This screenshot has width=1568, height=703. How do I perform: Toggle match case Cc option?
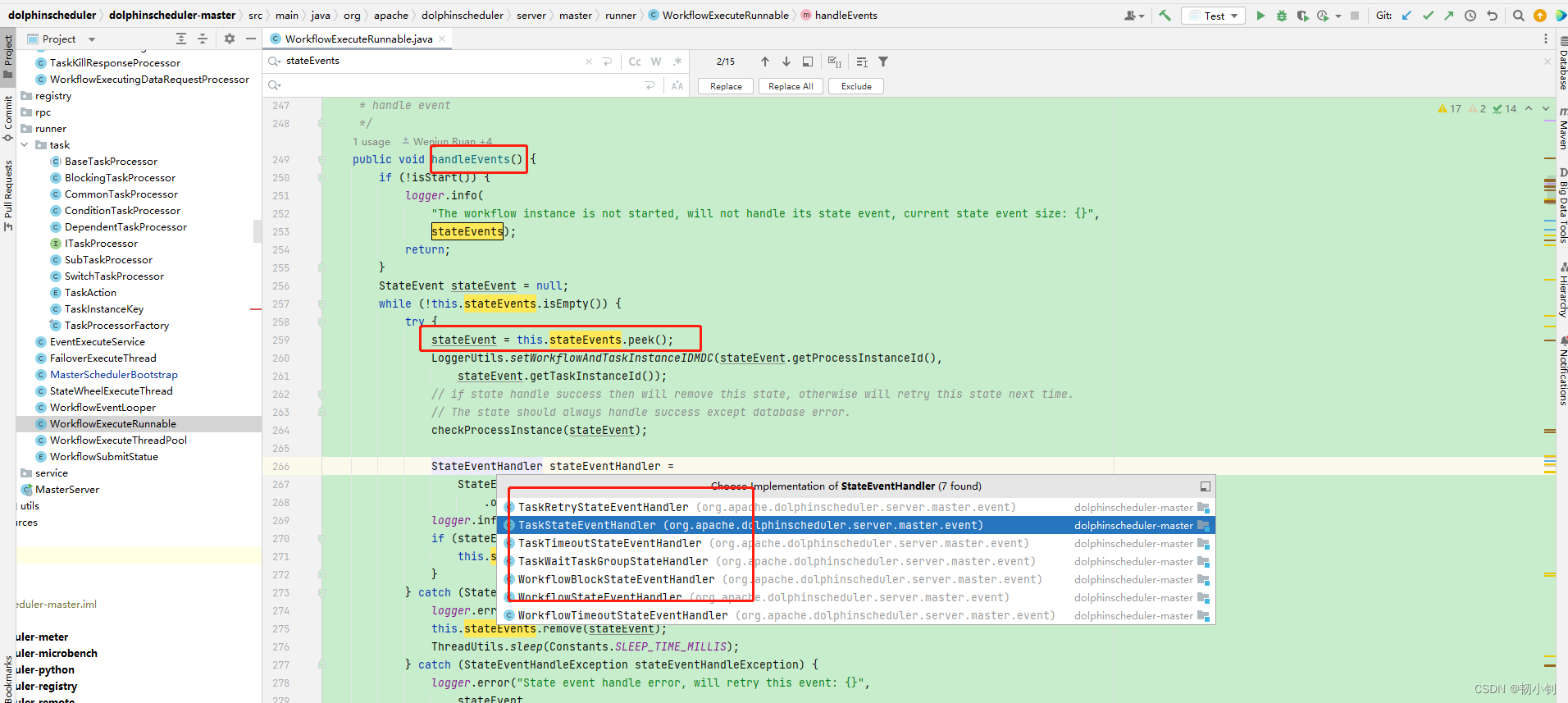pyautogui.click(x=635, y=62)
